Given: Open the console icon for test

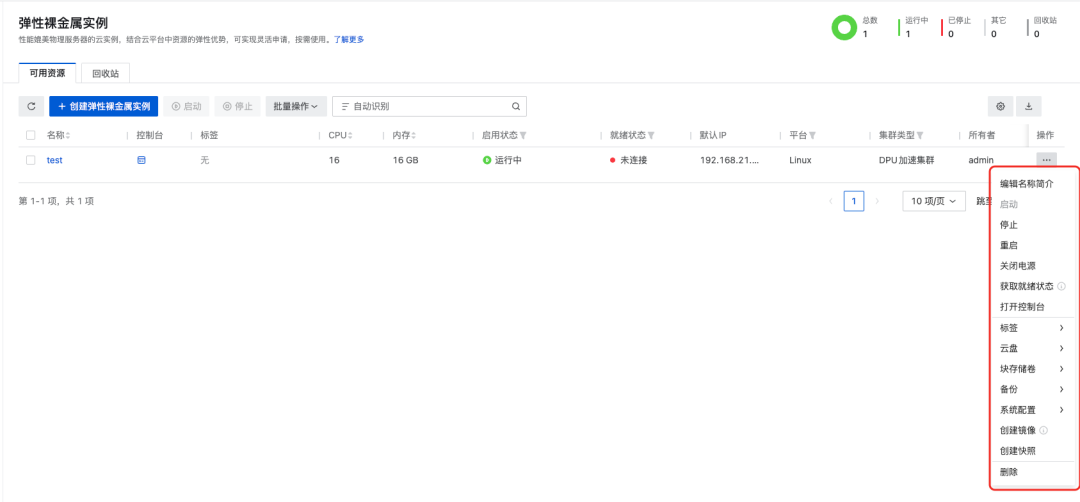Looking at the screenshot, I should (x=141, y=160).
